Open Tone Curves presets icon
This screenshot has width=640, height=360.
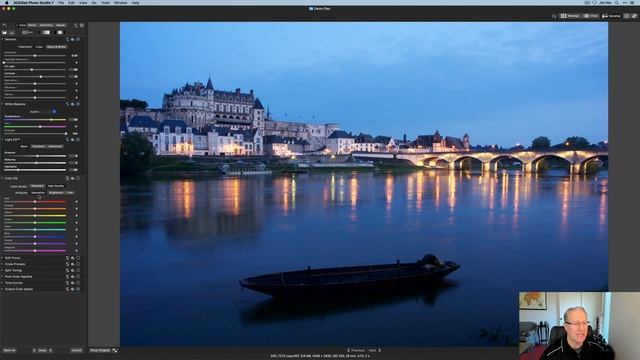(x=73, y=283)
